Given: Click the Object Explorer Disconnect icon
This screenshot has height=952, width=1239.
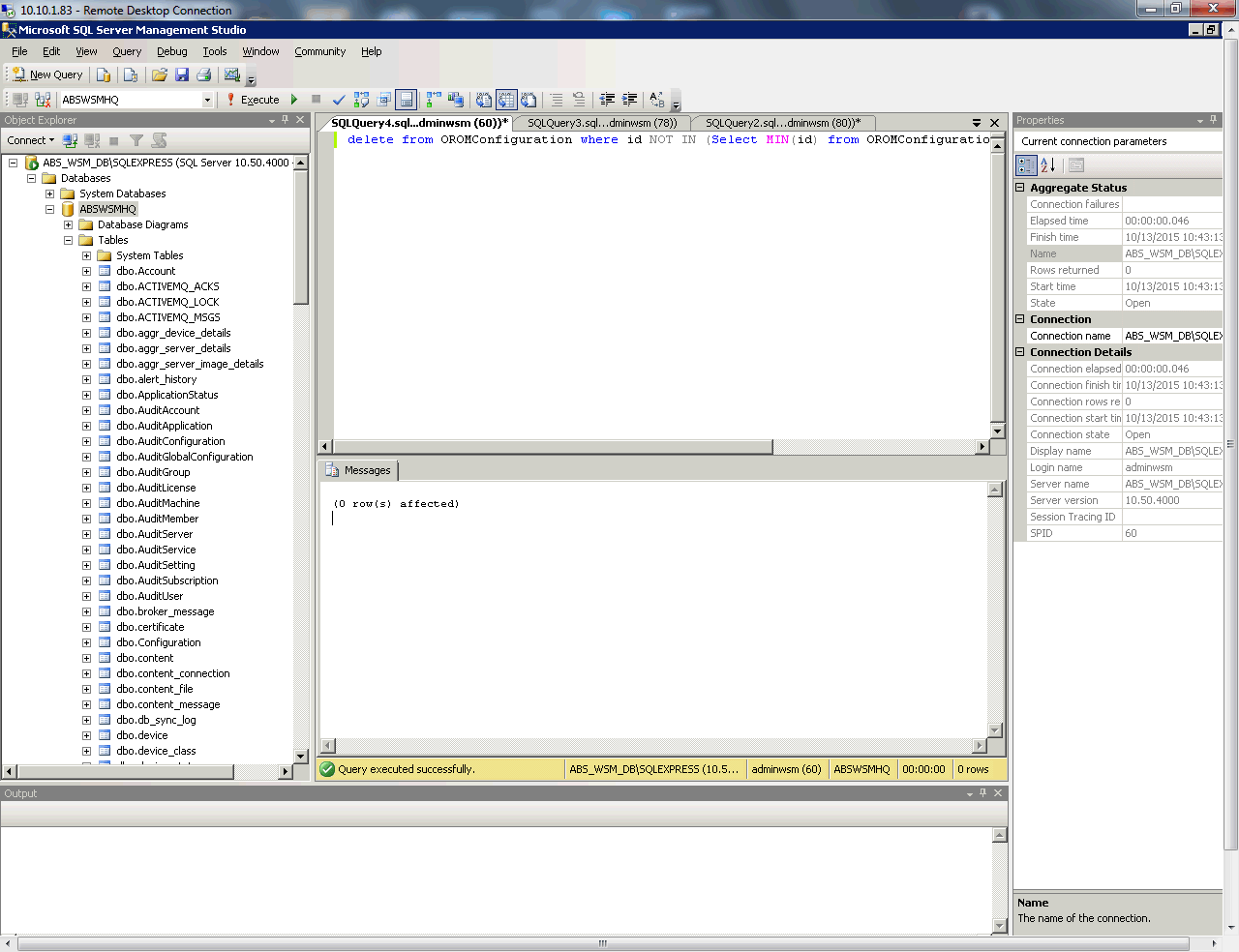Looking at the screenshot, I should click(x=92, y=140).
